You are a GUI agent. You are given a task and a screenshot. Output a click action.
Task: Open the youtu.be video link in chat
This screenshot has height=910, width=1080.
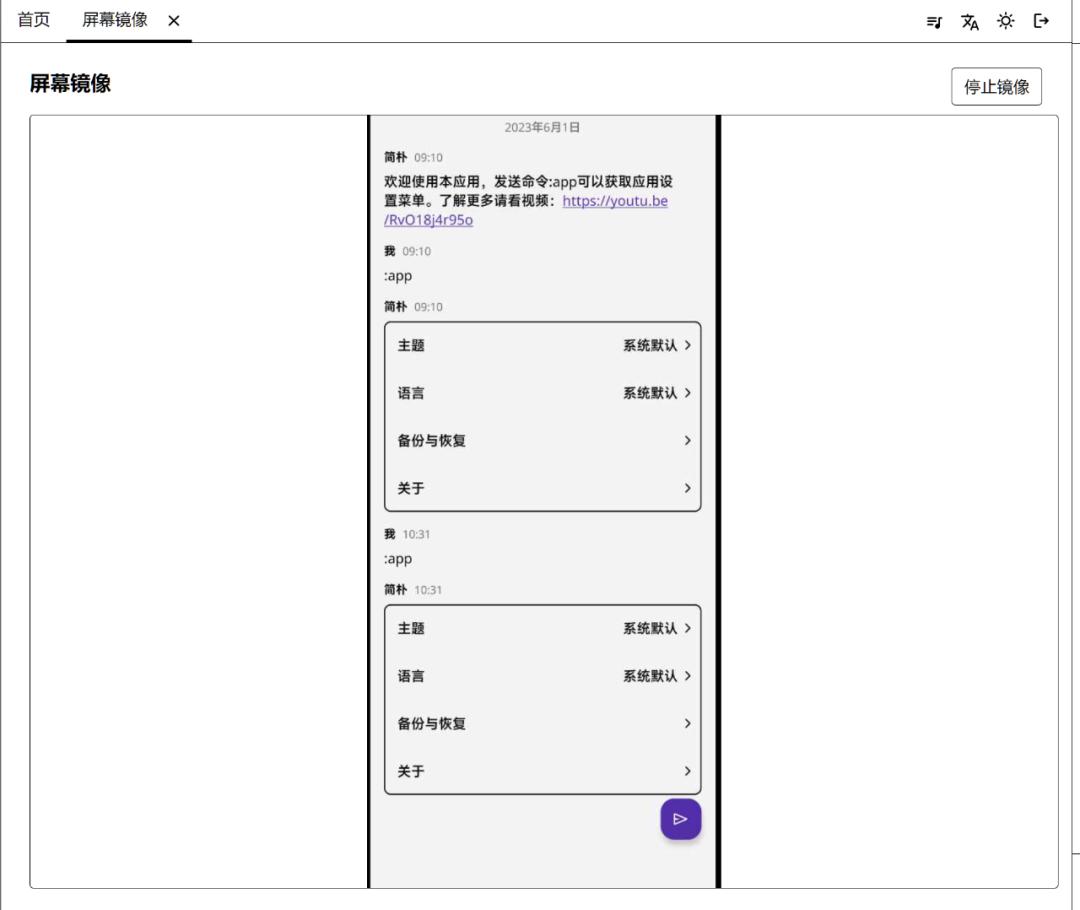point(615,200)
